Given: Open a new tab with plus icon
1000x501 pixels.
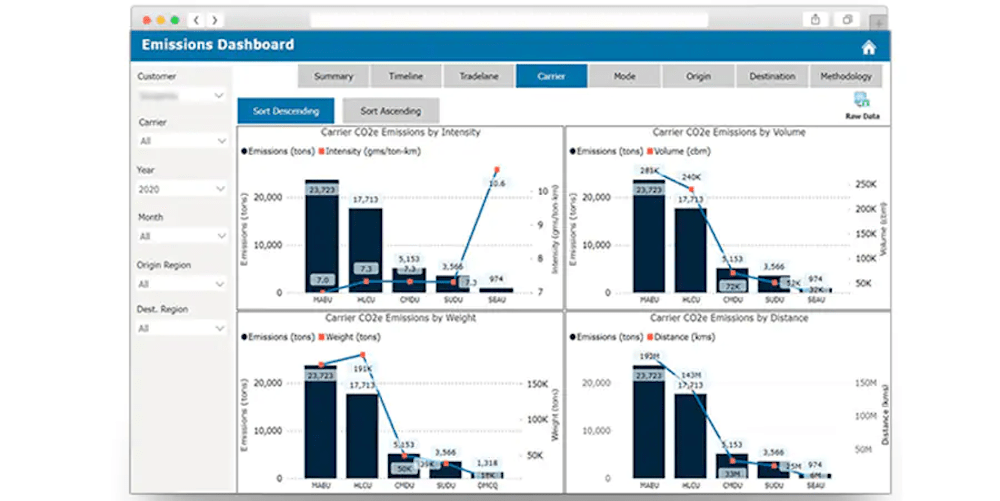Looking at the screenshot, I should [877, 20].
